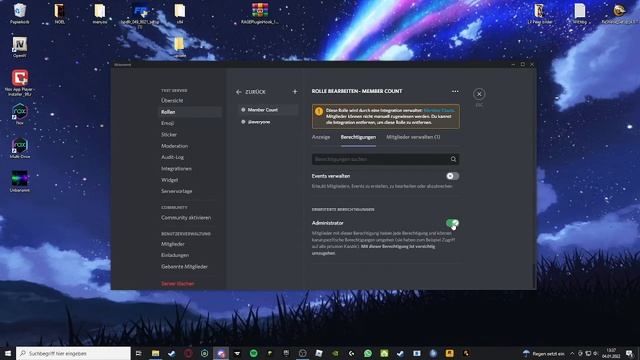
Task: Open the Integrationen settings page
Action: [190, 169]
